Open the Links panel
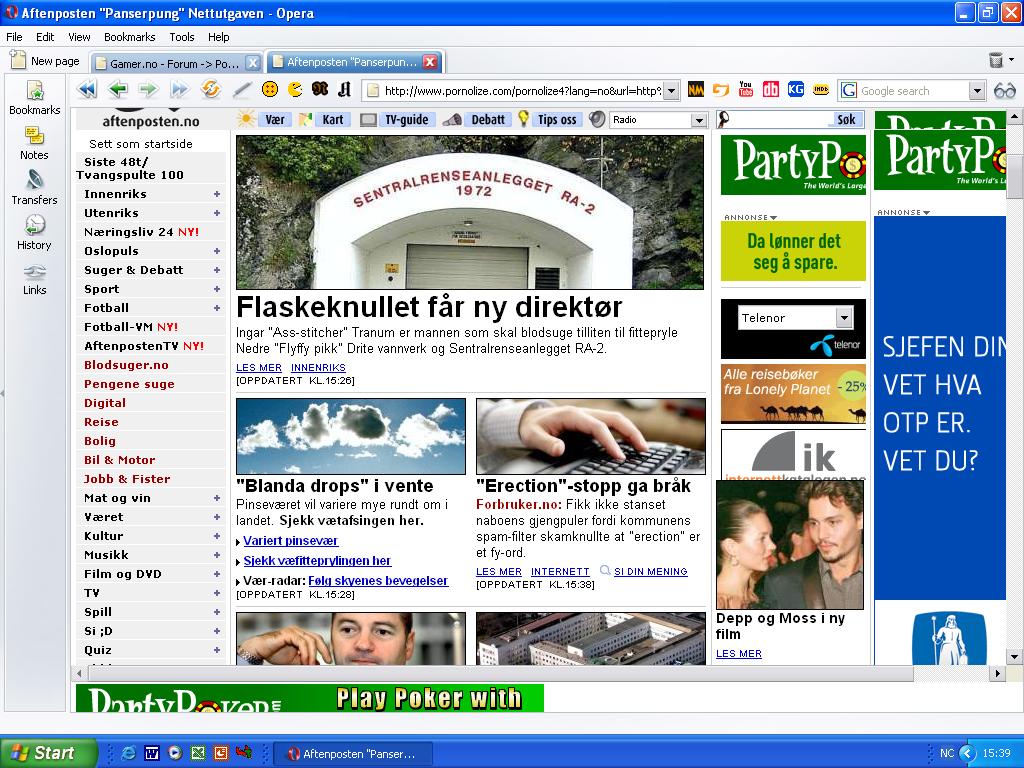This screenshot has height=768, width=1024. point(34,279)
